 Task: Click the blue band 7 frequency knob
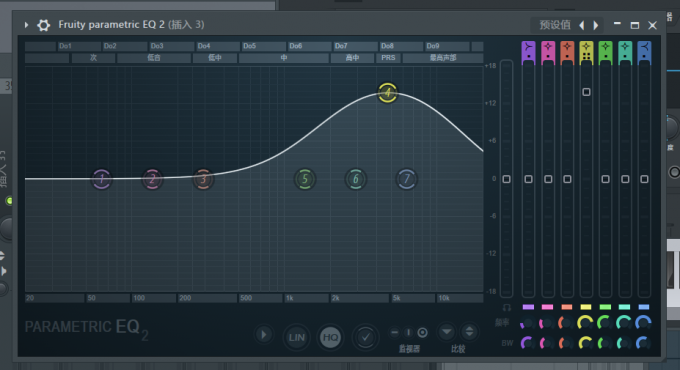643,323
